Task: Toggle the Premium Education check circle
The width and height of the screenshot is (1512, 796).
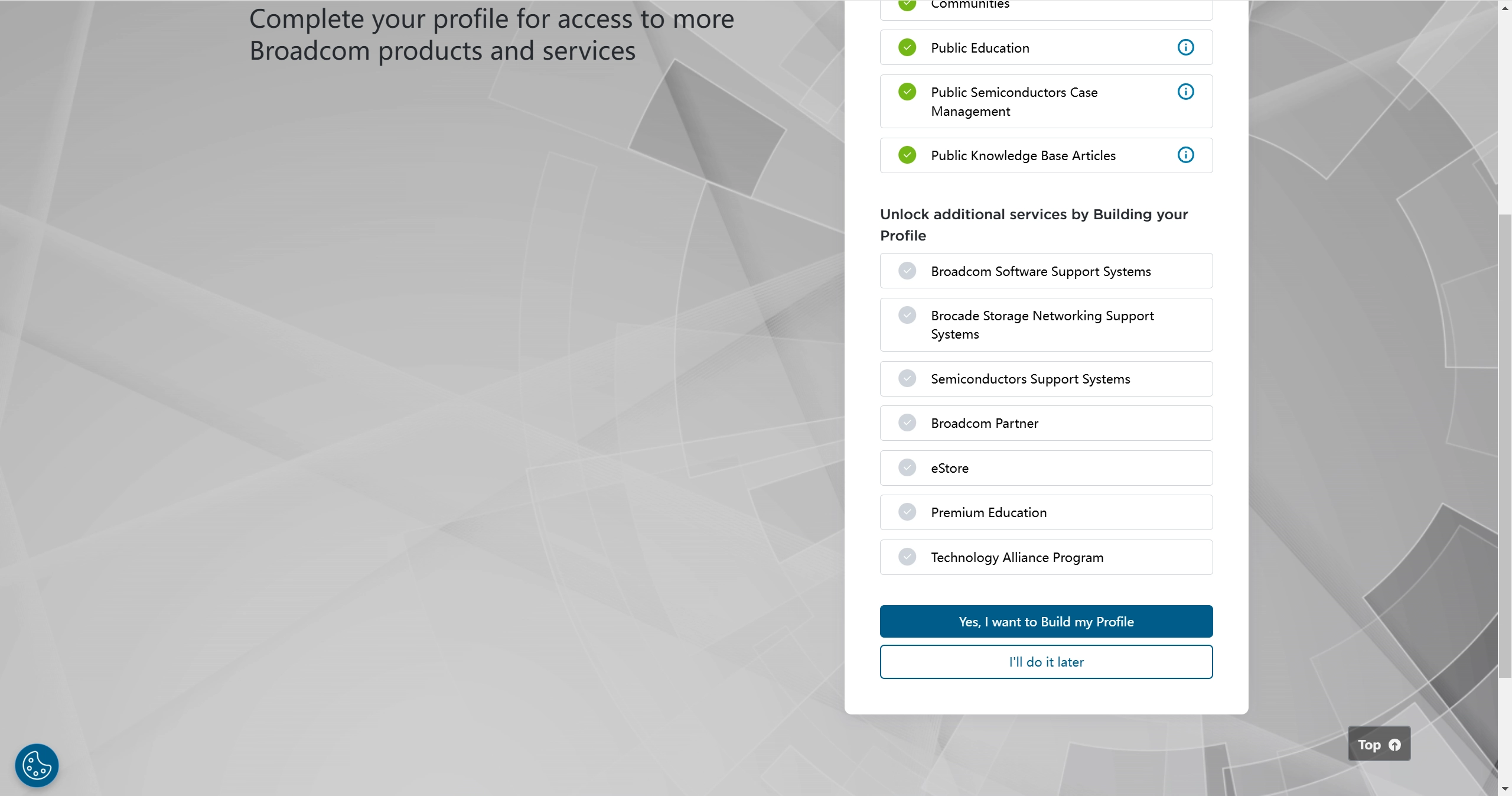Action: click(x=907, y=512)
